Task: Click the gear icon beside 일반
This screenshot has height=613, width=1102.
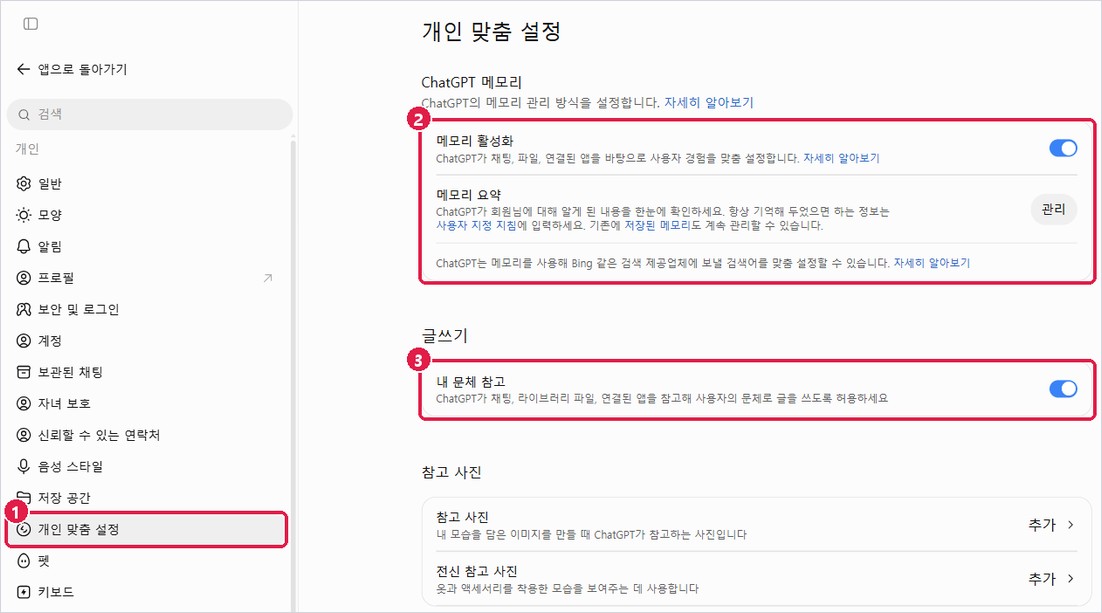Action: click(24, 183)
